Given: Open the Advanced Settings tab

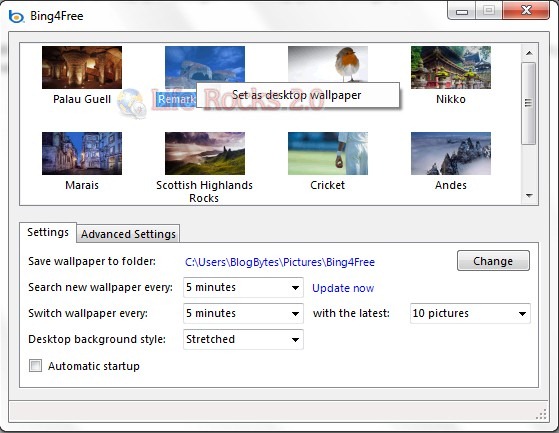Looking at the screenshot, I should coord(128,234).
